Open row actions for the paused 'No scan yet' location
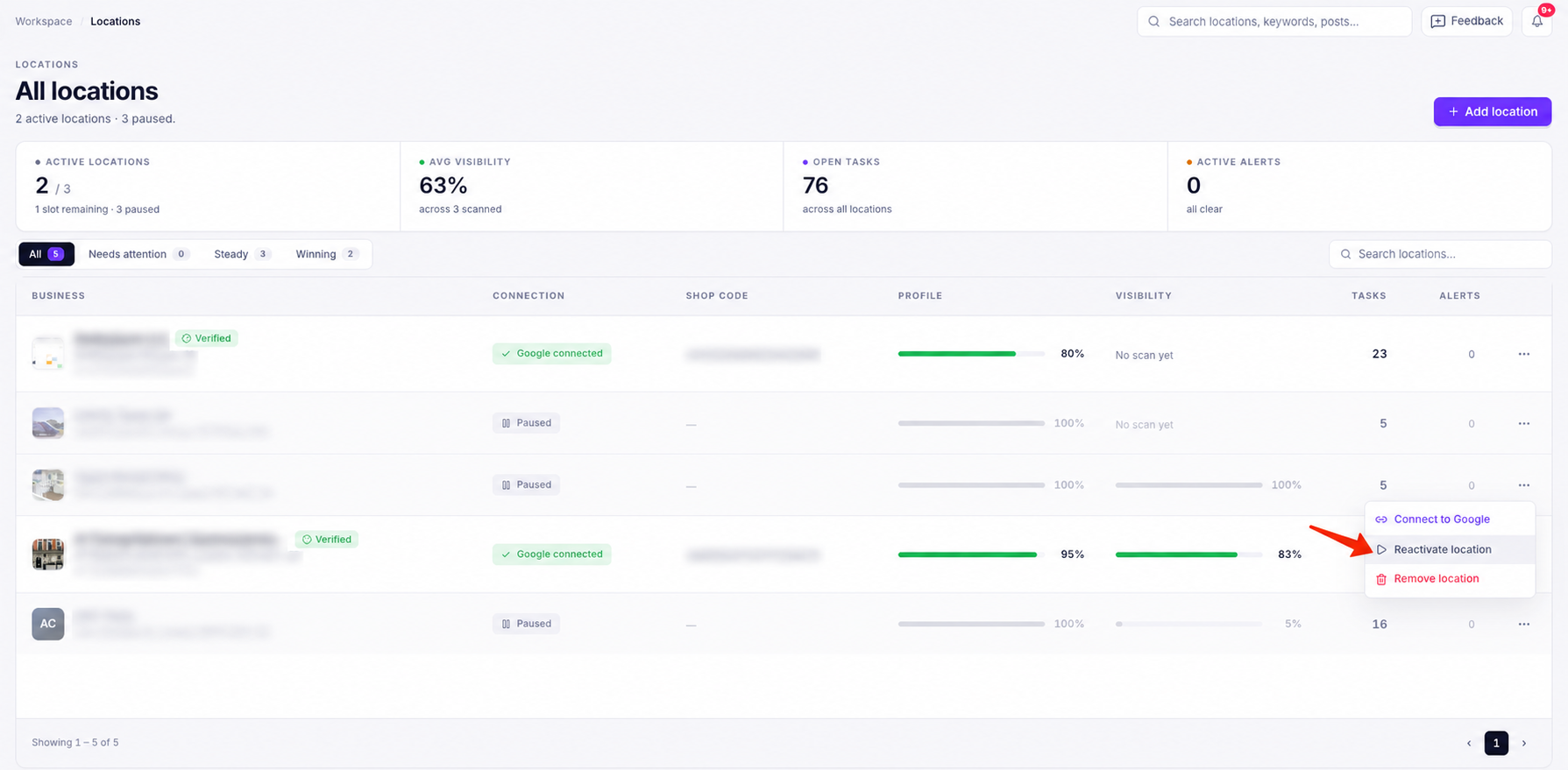The width and height of the screenshot is (1568, 770). pos(1524,423)
